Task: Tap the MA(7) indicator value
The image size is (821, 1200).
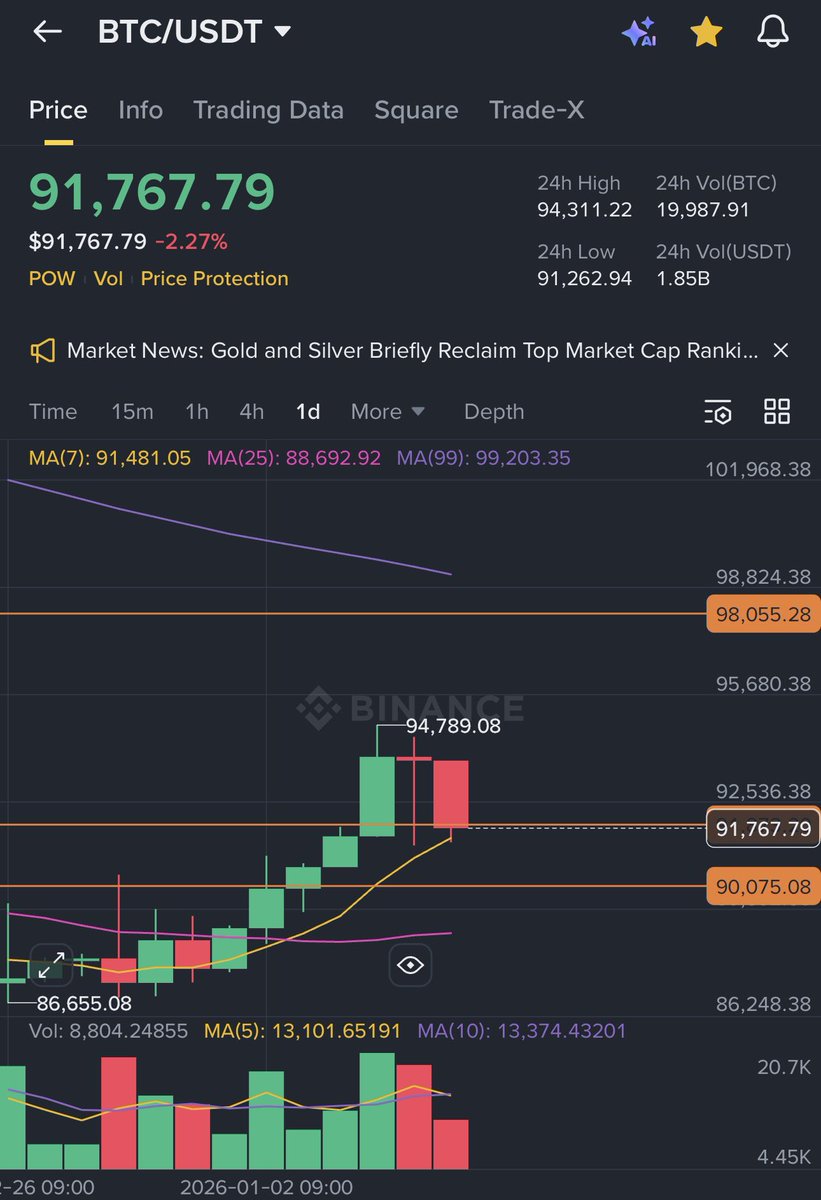Action: click(x=110, y=458)
